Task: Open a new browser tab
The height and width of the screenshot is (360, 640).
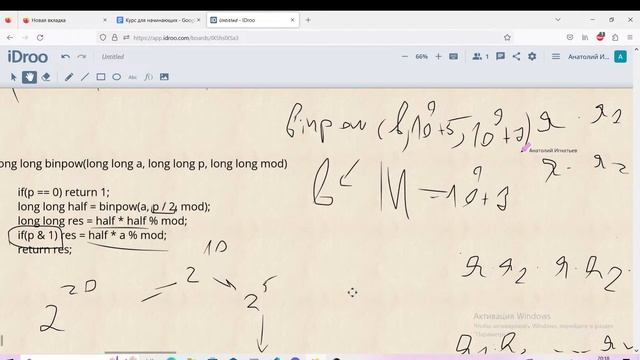Action: pyautogui.click(x=308, y=20)
